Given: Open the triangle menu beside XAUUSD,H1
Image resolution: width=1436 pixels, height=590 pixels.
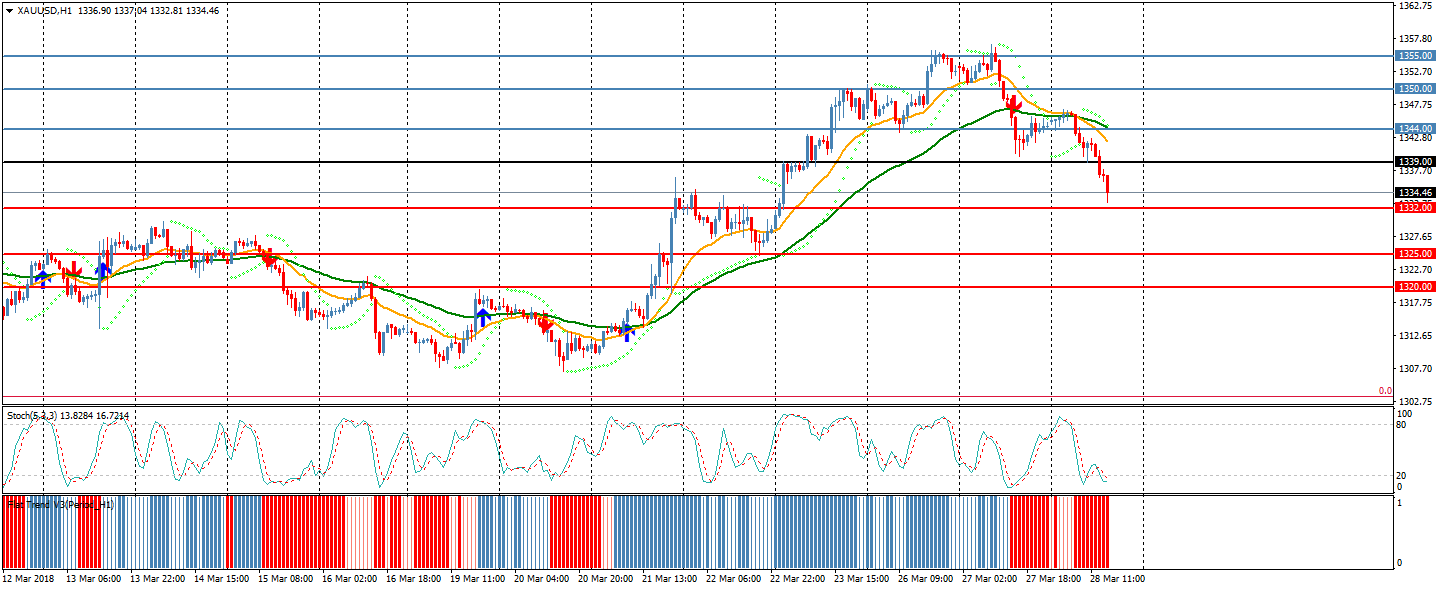Looking at the screenshot, I should tap(9, 10).
